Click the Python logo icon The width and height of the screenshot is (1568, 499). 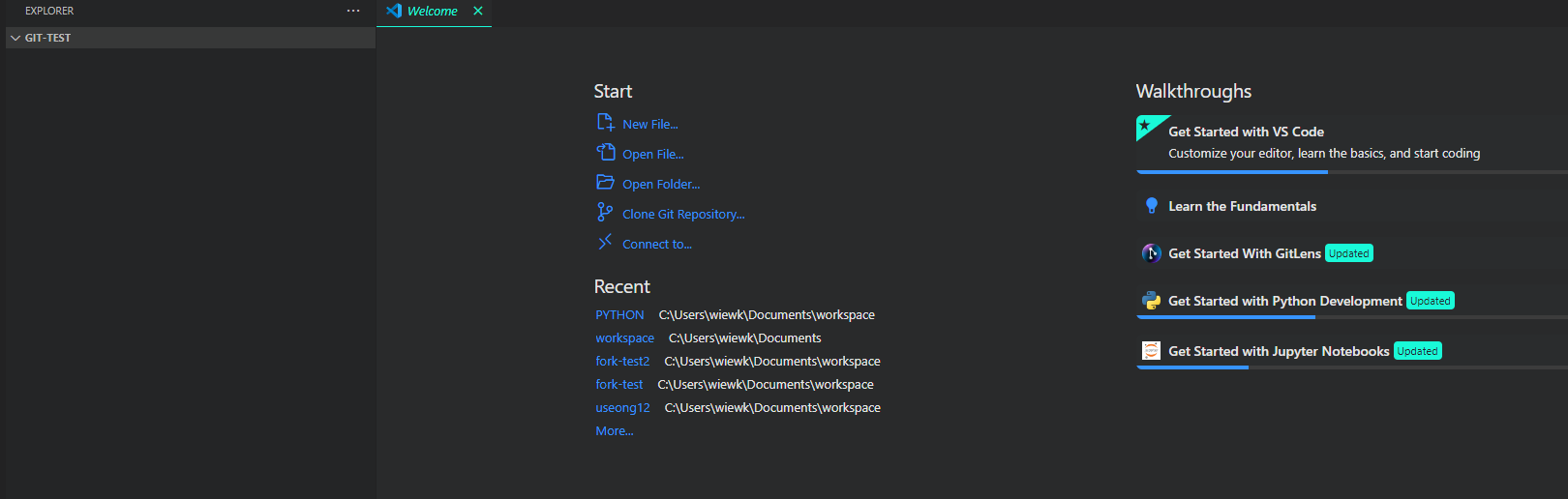tap(1152, 301)
